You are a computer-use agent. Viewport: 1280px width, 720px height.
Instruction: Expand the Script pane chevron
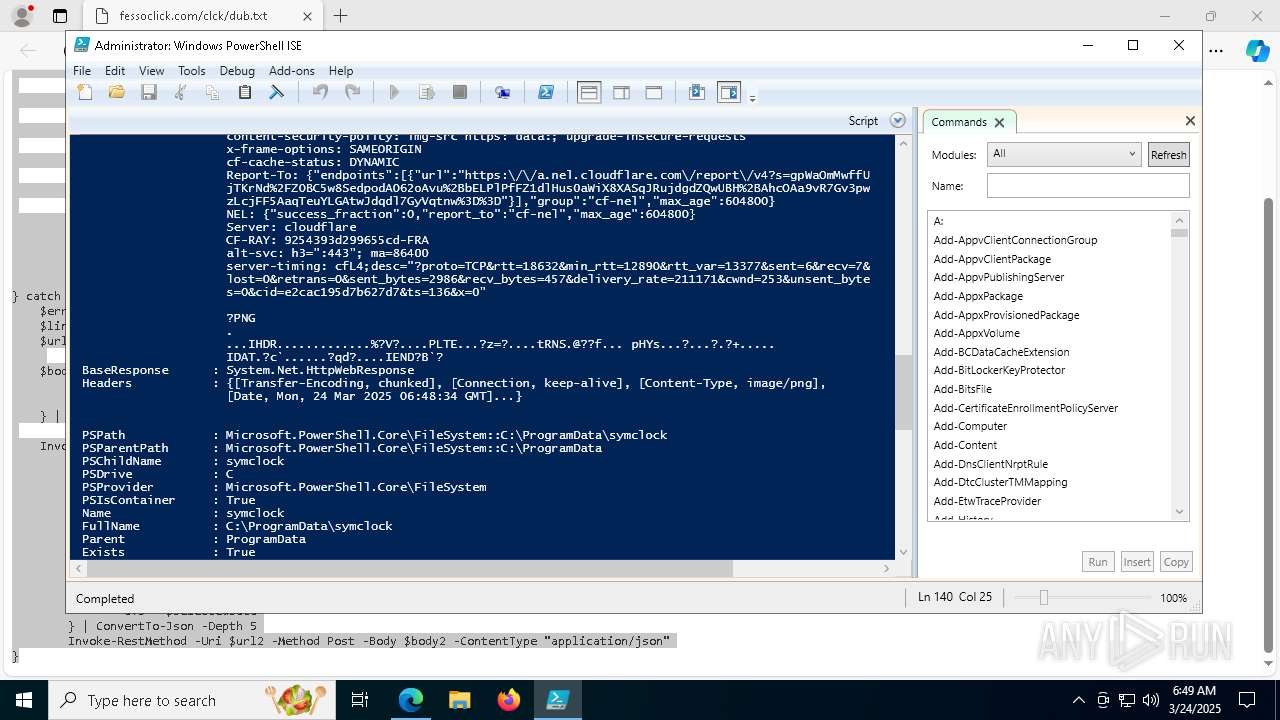pyautogui.click(x=898, y=120)
